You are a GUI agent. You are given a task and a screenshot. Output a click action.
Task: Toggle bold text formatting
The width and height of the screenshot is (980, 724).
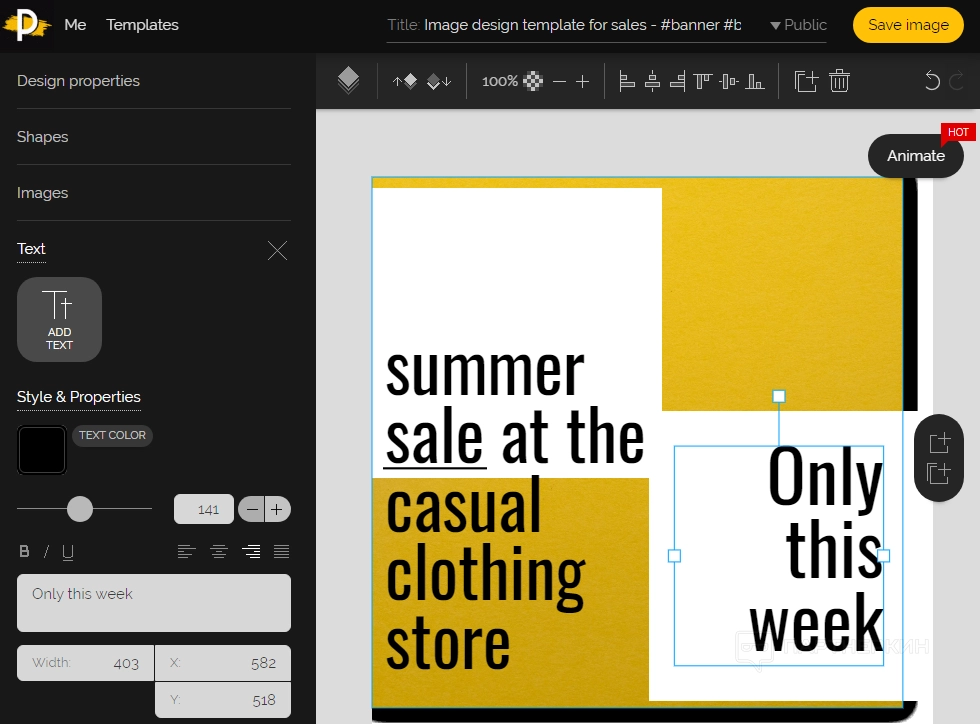click(x=25, y=552)
